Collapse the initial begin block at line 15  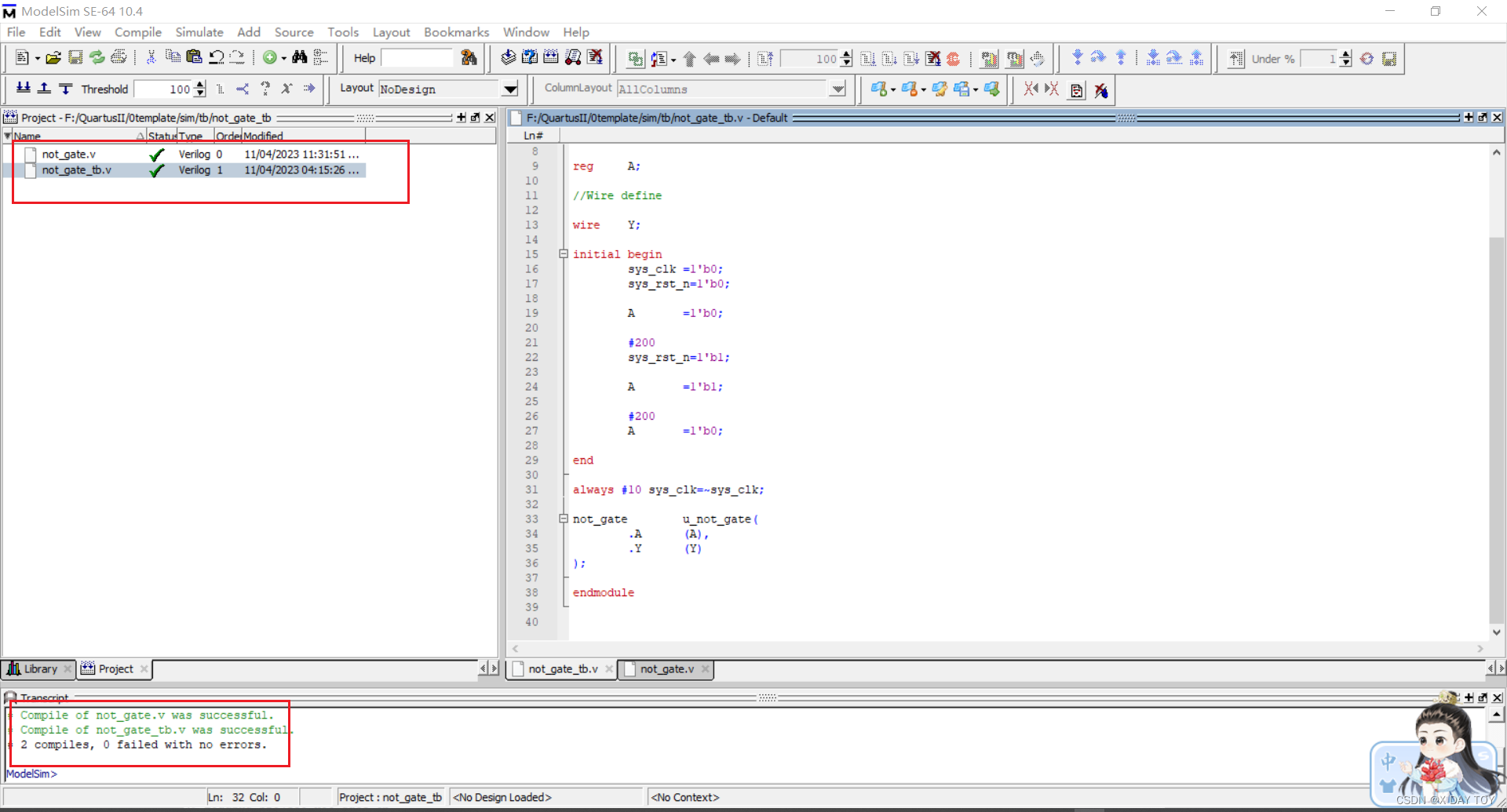[564, 253]
